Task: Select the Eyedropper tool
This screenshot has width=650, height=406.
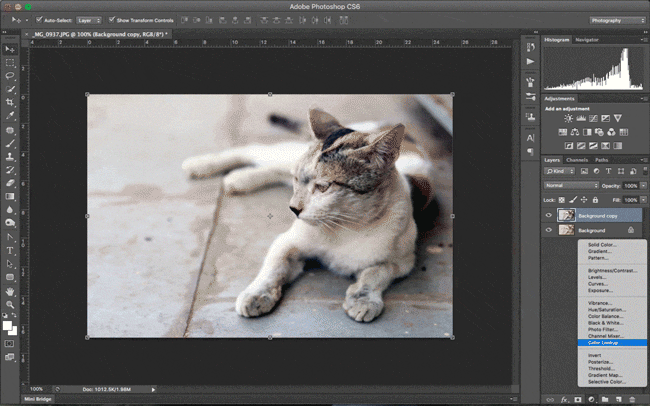Action: pyautogui.click(x=10, y=116)
